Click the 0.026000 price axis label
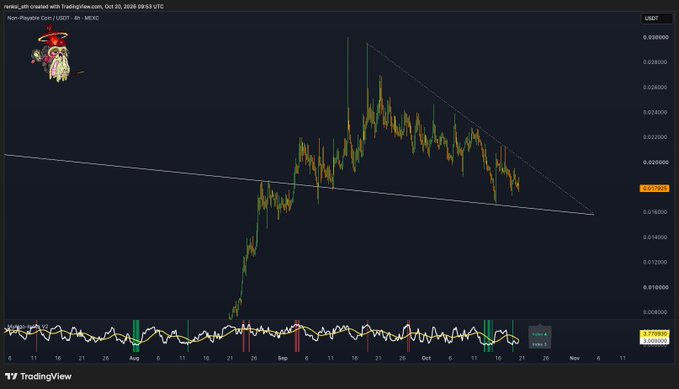The height and width of the screenshot is (389, 679). click(x=656, y=88)
